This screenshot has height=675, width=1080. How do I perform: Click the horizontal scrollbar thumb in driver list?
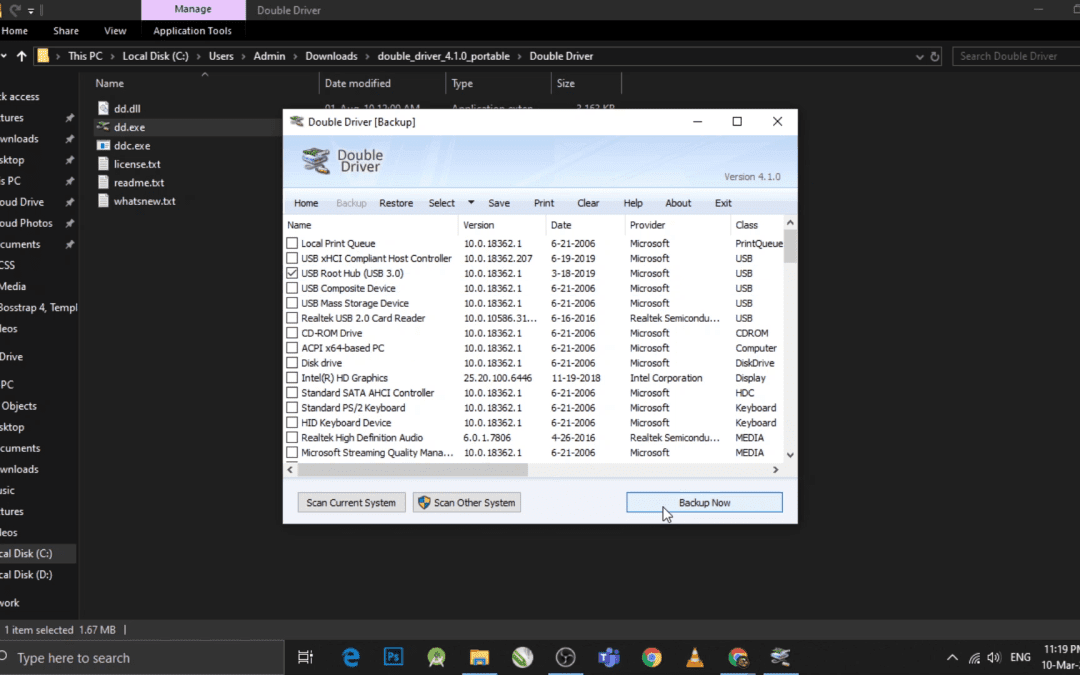click(413, 470)
